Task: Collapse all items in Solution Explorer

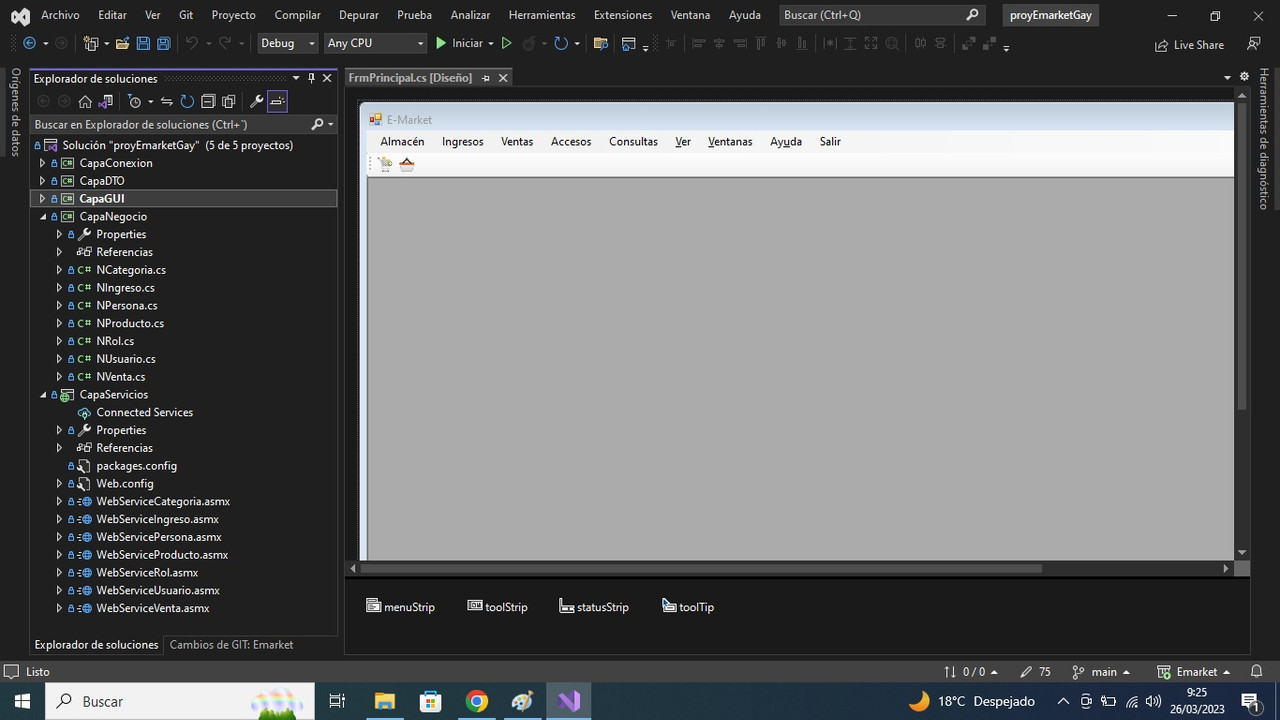Action: coord(208,101)
